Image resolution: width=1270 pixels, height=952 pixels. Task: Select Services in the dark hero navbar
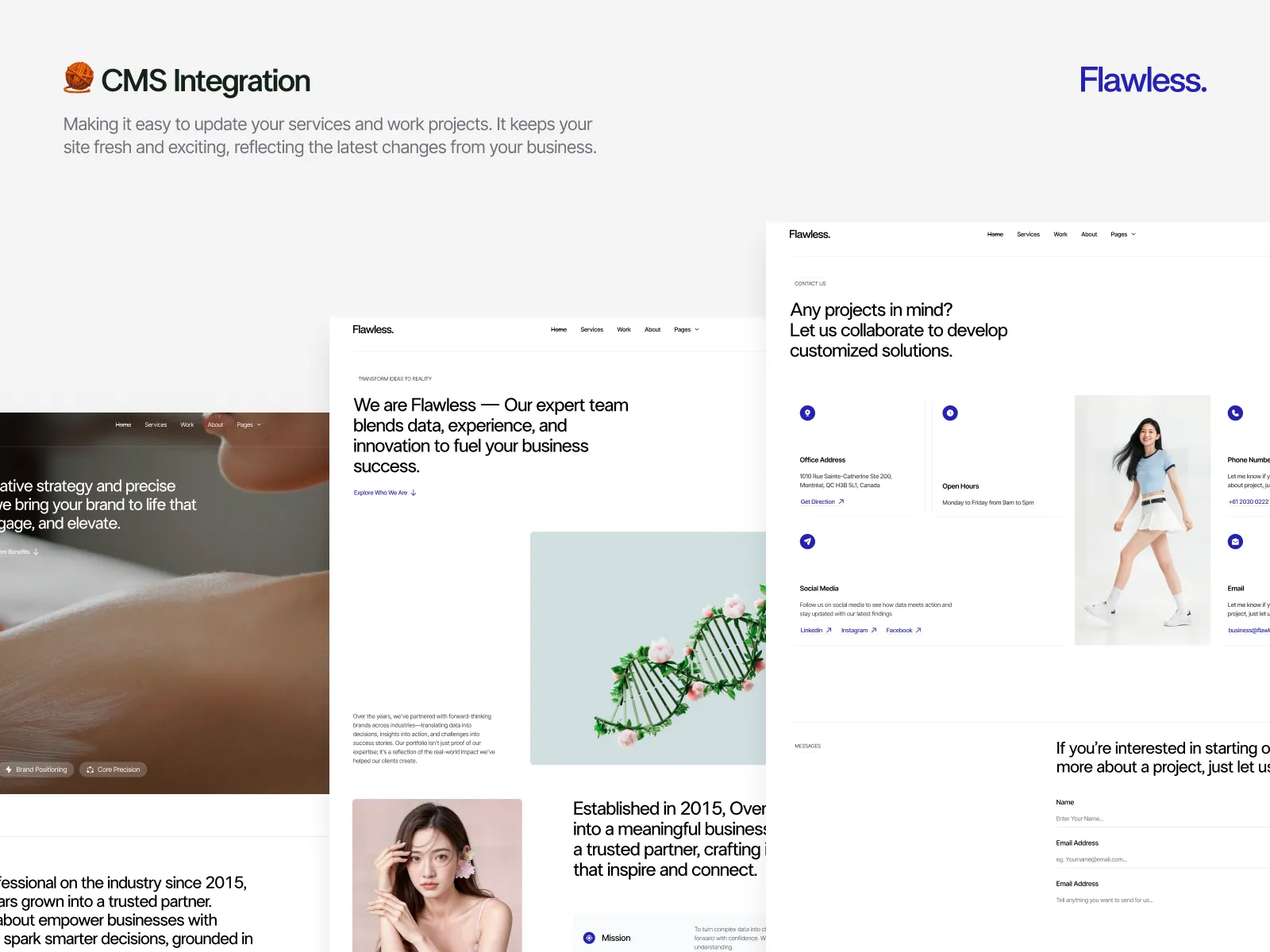pos(156,424)
